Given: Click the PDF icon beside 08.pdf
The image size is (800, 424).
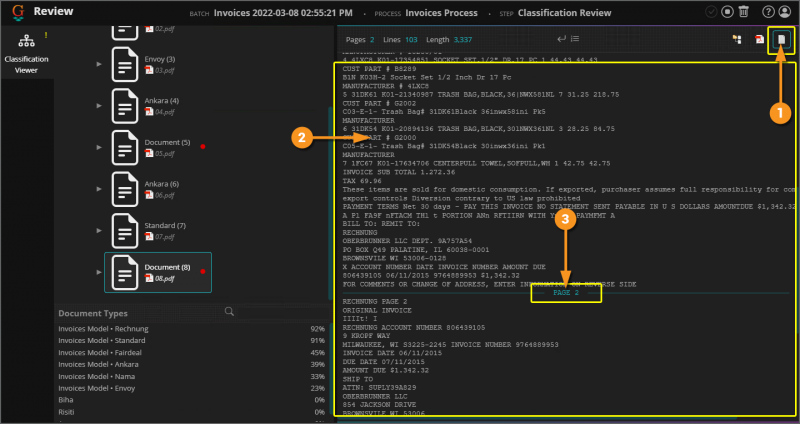Looking at the screenshot, I should [149, 279].
